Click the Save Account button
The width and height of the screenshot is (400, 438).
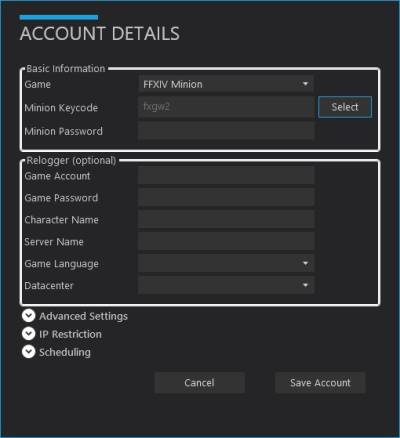tap(320, 383)
